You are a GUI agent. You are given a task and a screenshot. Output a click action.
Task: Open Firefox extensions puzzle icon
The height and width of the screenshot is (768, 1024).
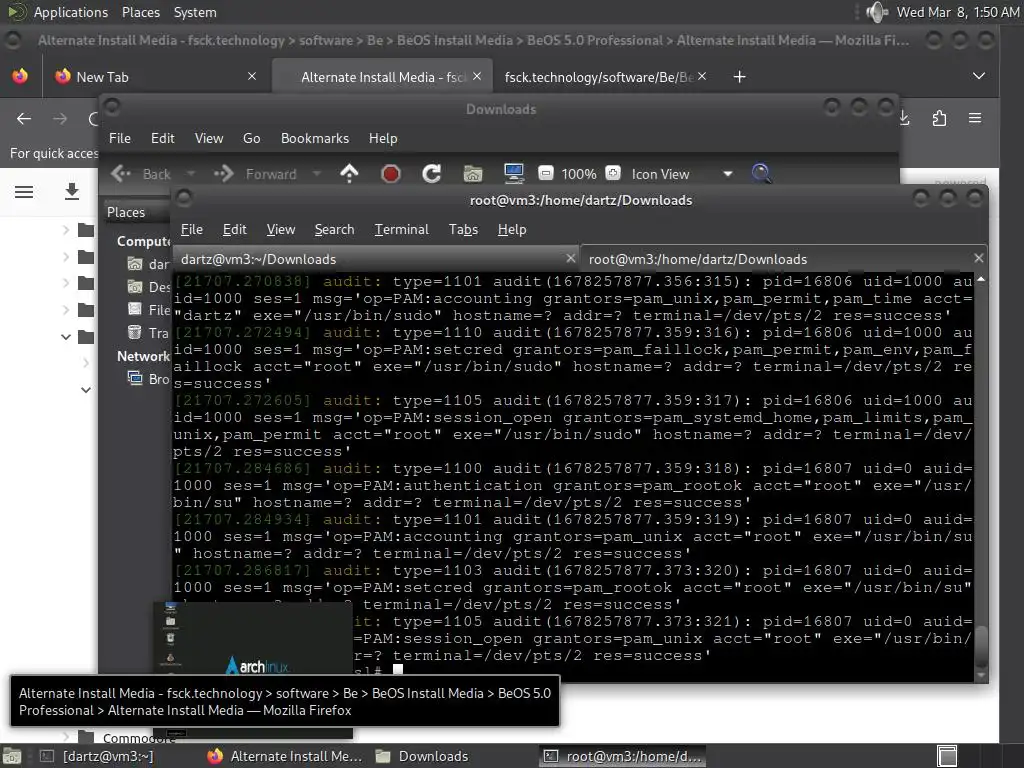click(x=939, y=118)
